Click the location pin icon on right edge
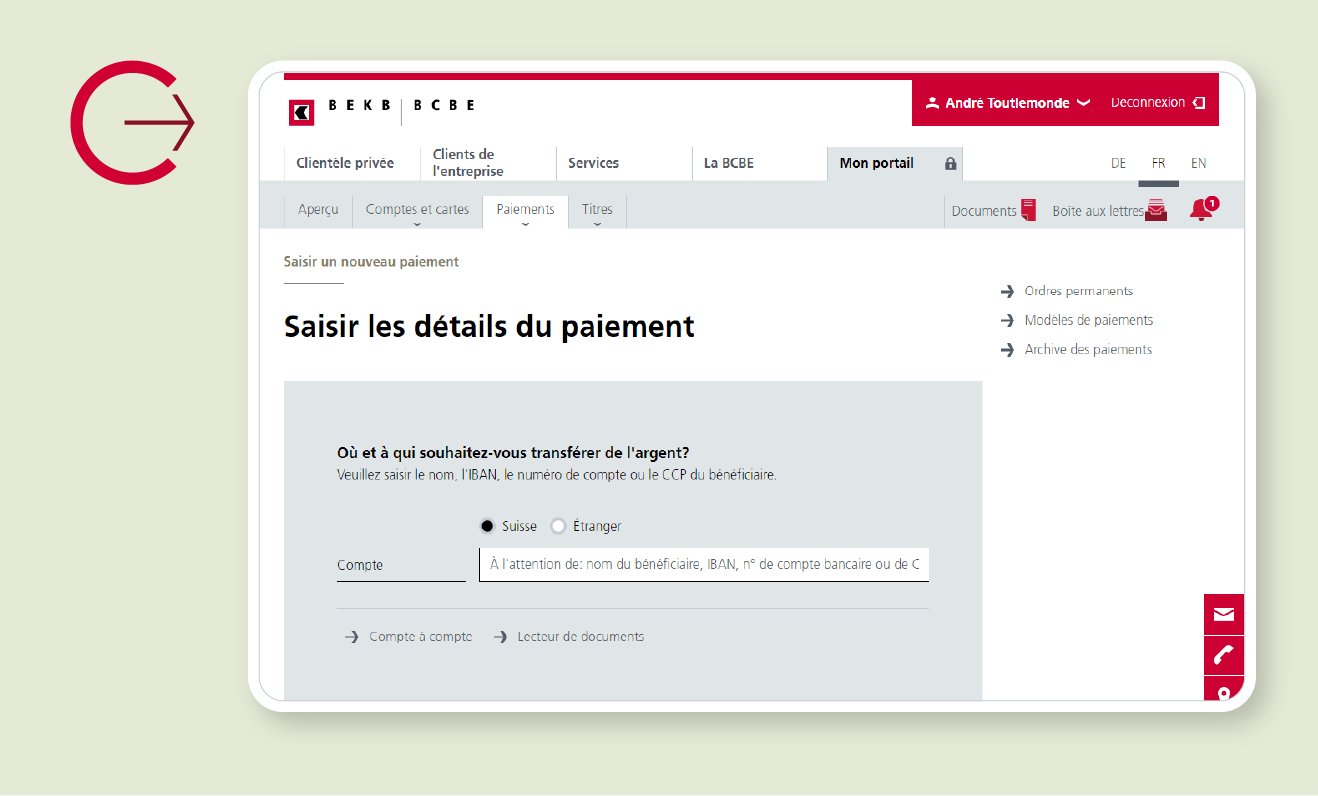 pos(1223,692)
